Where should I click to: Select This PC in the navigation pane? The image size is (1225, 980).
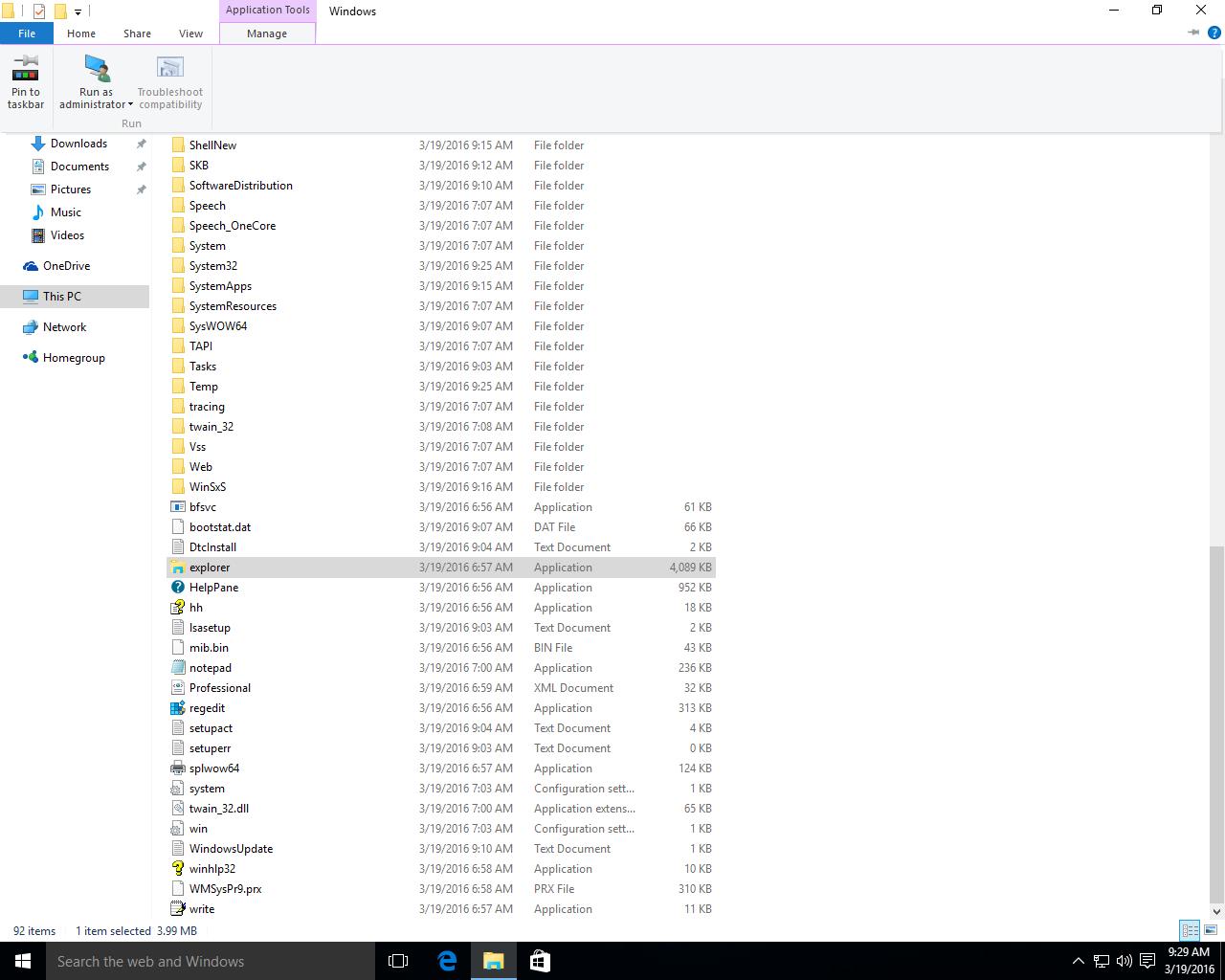[62, 297]
